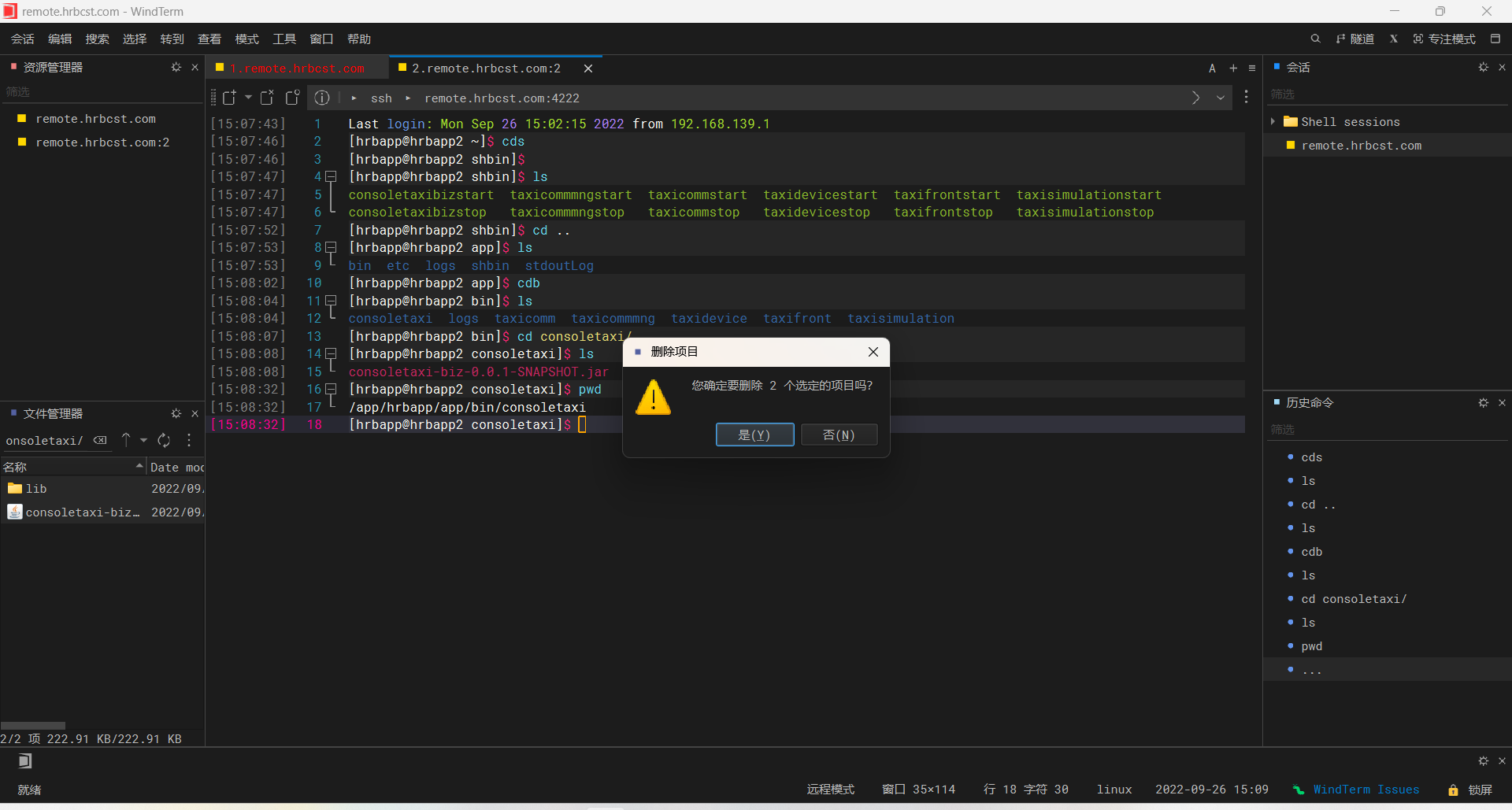Open the address bar history dropdown chevron

coord(1221,98)
